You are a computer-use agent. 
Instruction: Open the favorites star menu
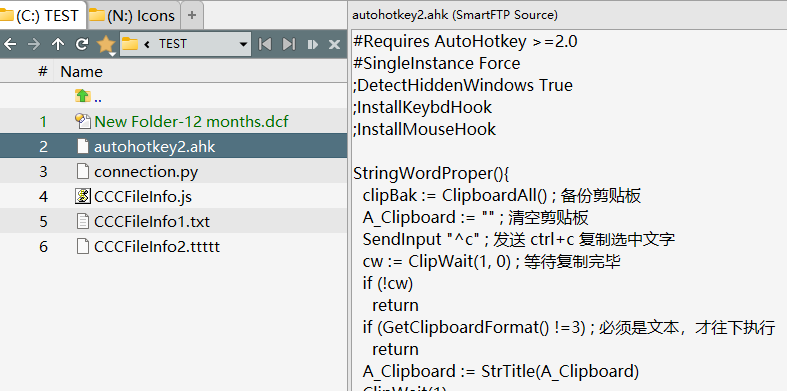[106, 45]
